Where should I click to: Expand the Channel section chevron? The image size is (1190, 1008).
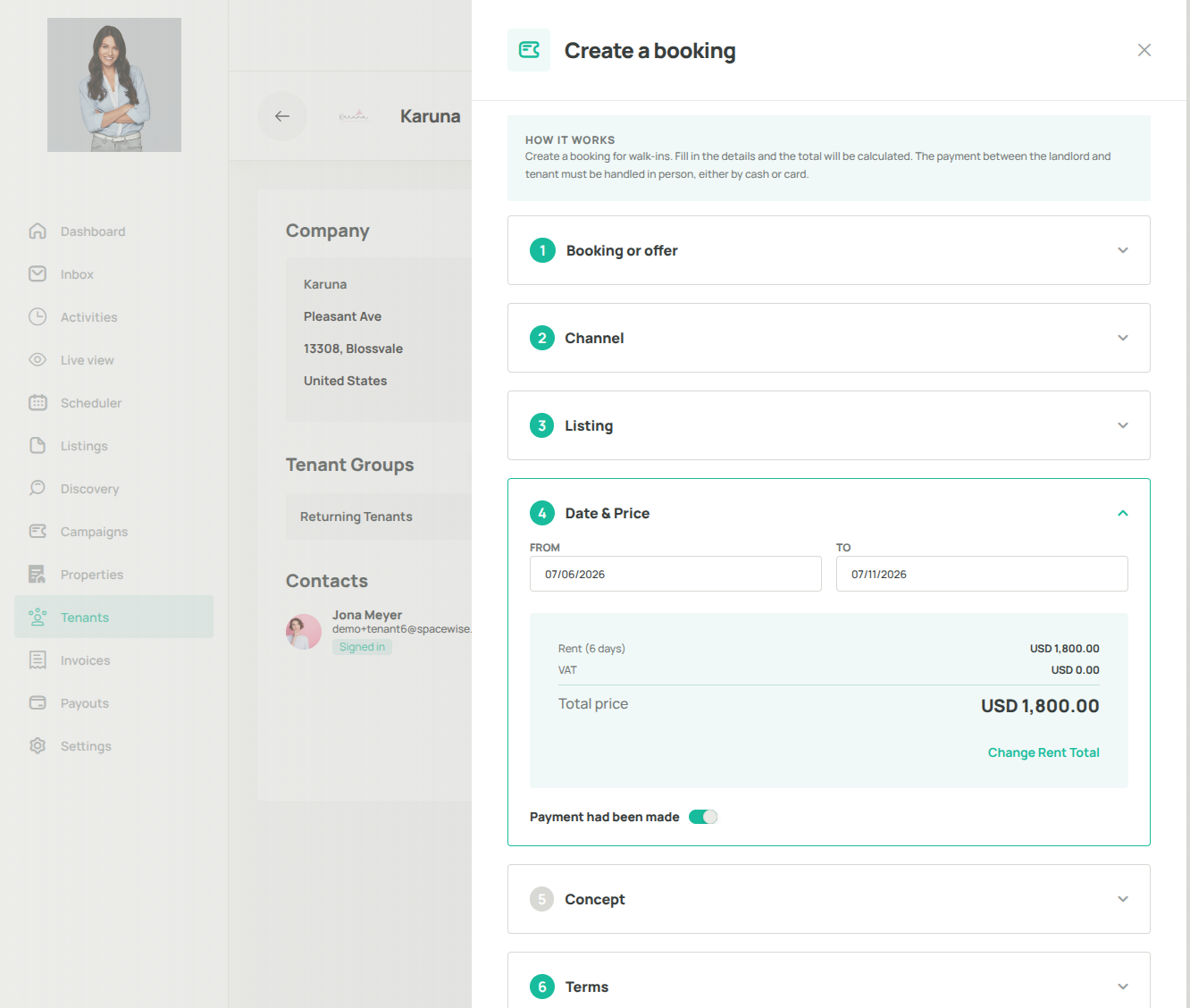(x=1123, y=338)
